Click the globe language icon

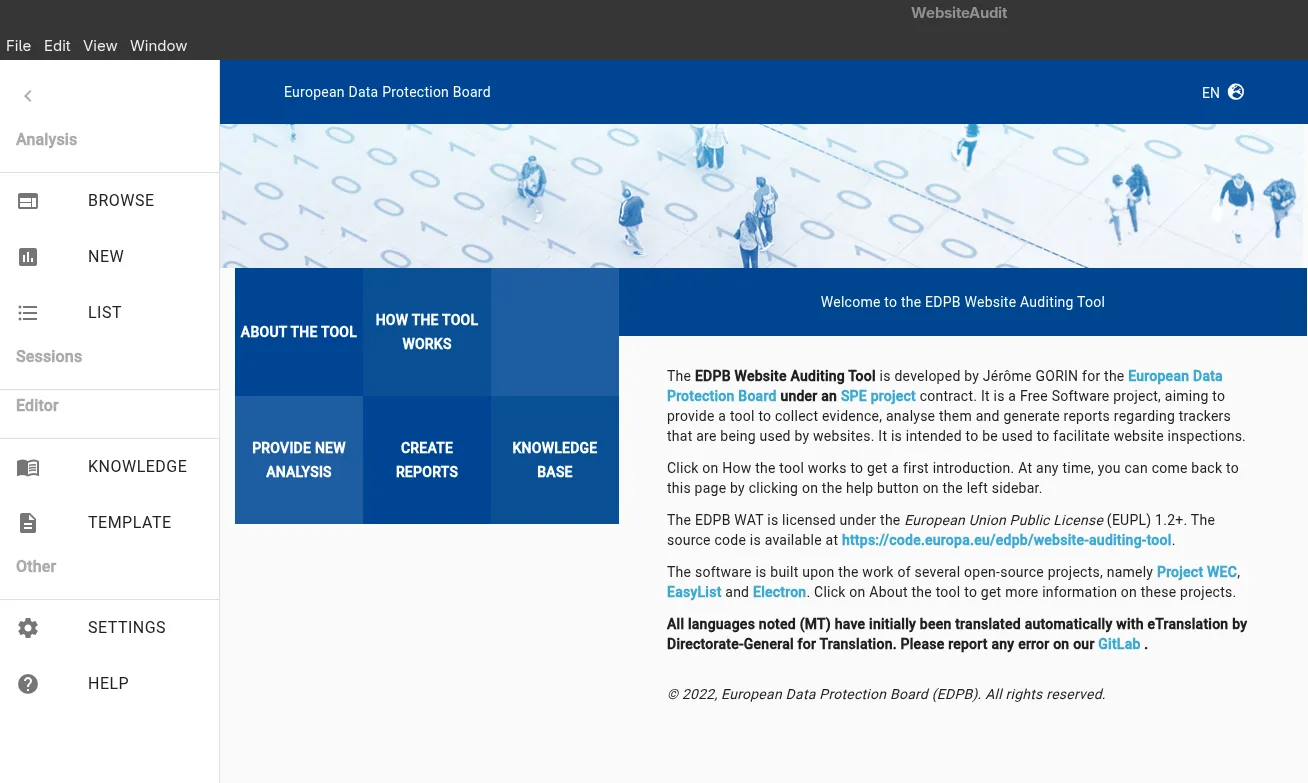[x=1236, y=92]
